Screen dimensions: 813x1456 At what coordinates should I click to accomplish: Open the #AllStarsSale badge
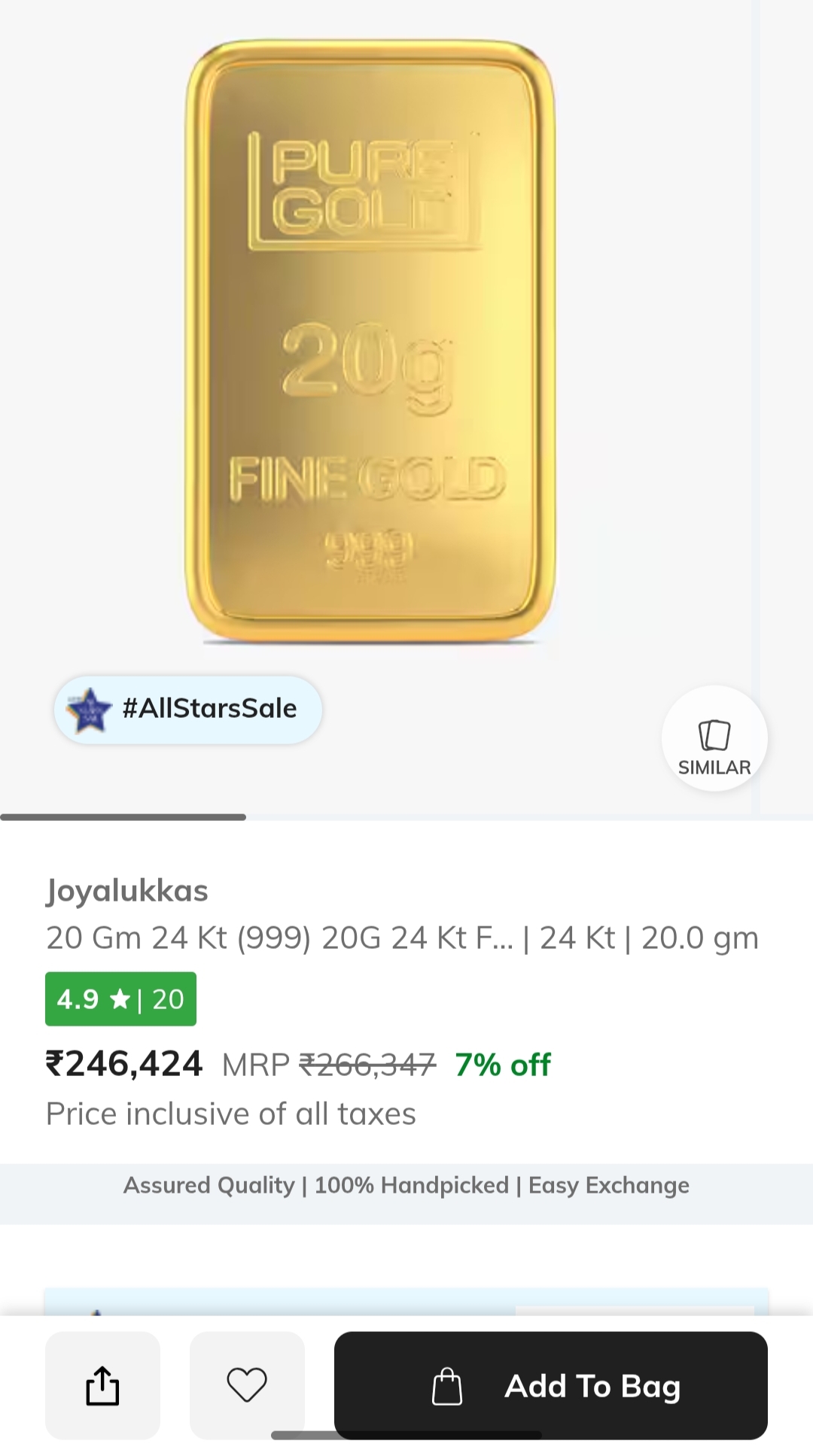[188, 710]
